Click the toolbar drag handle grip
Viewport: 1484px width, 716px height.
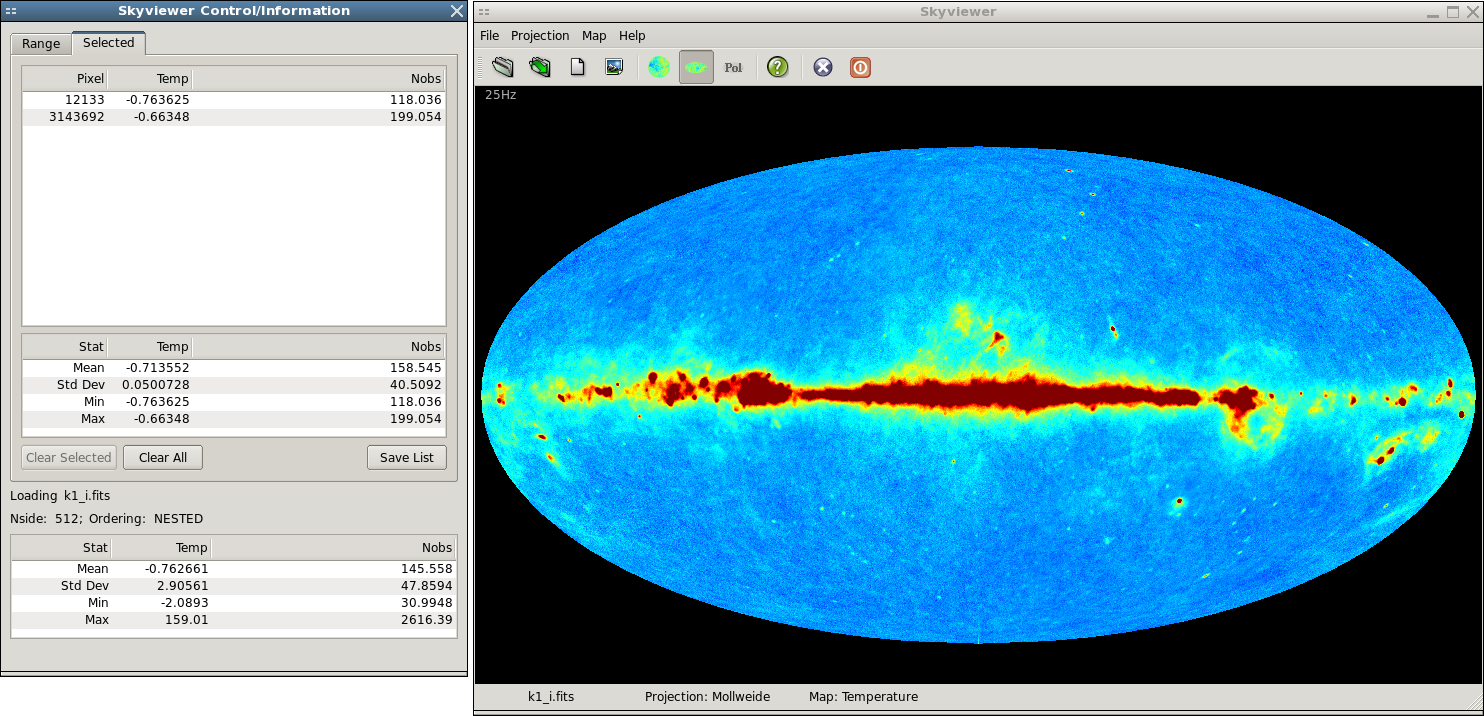click(x=482, y=67)
